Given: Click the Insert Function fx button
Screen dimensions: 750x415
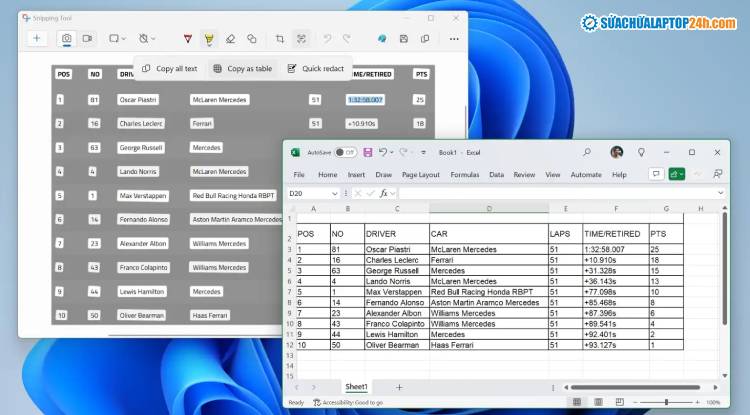Looking at the screenshot, I should click(x=383, y=194).
